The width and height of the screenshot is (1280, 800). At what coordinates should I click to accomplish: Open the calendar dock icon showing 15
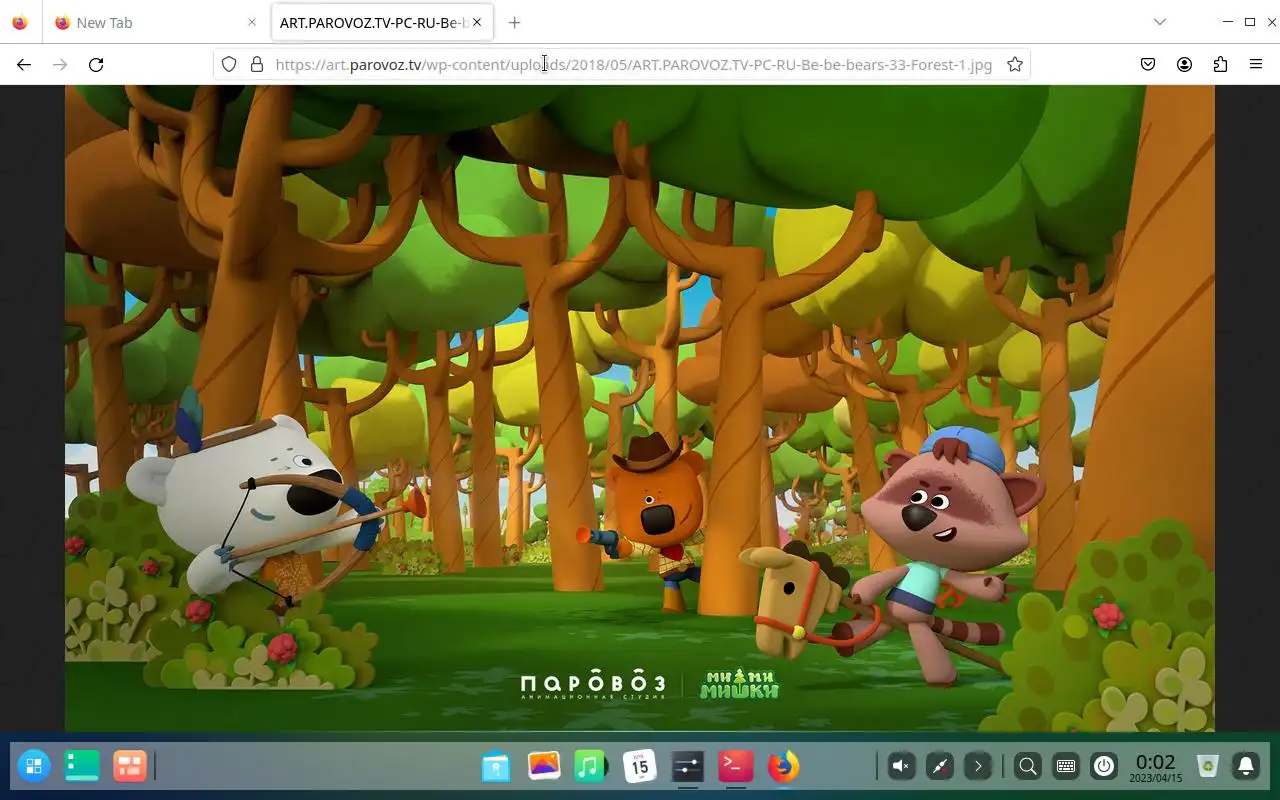[x=640, y=767]
